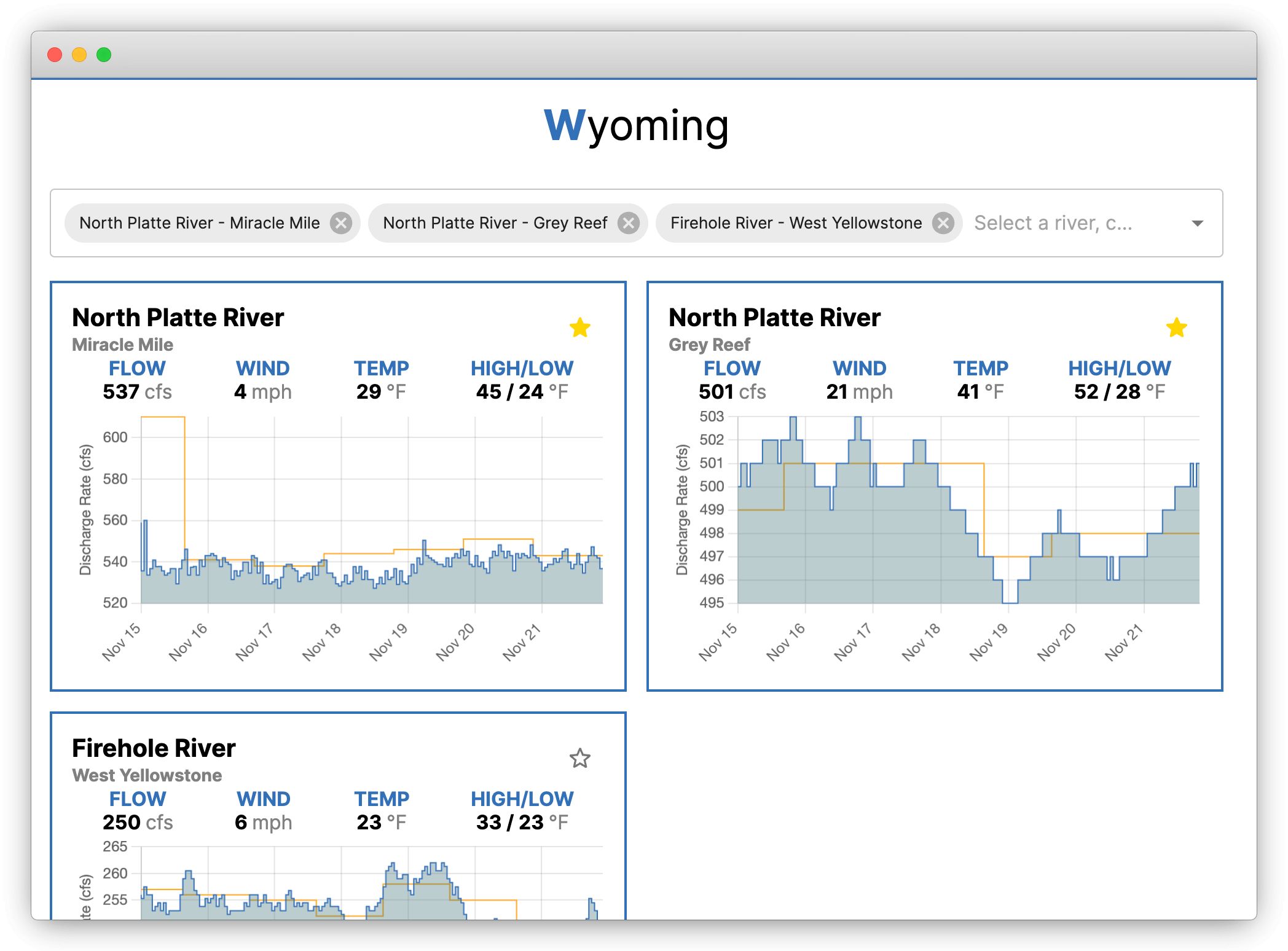Click HIGH/LOW label on Firehole River card
This screenshot has width=1288, height=951.
(x=522, y=799)
